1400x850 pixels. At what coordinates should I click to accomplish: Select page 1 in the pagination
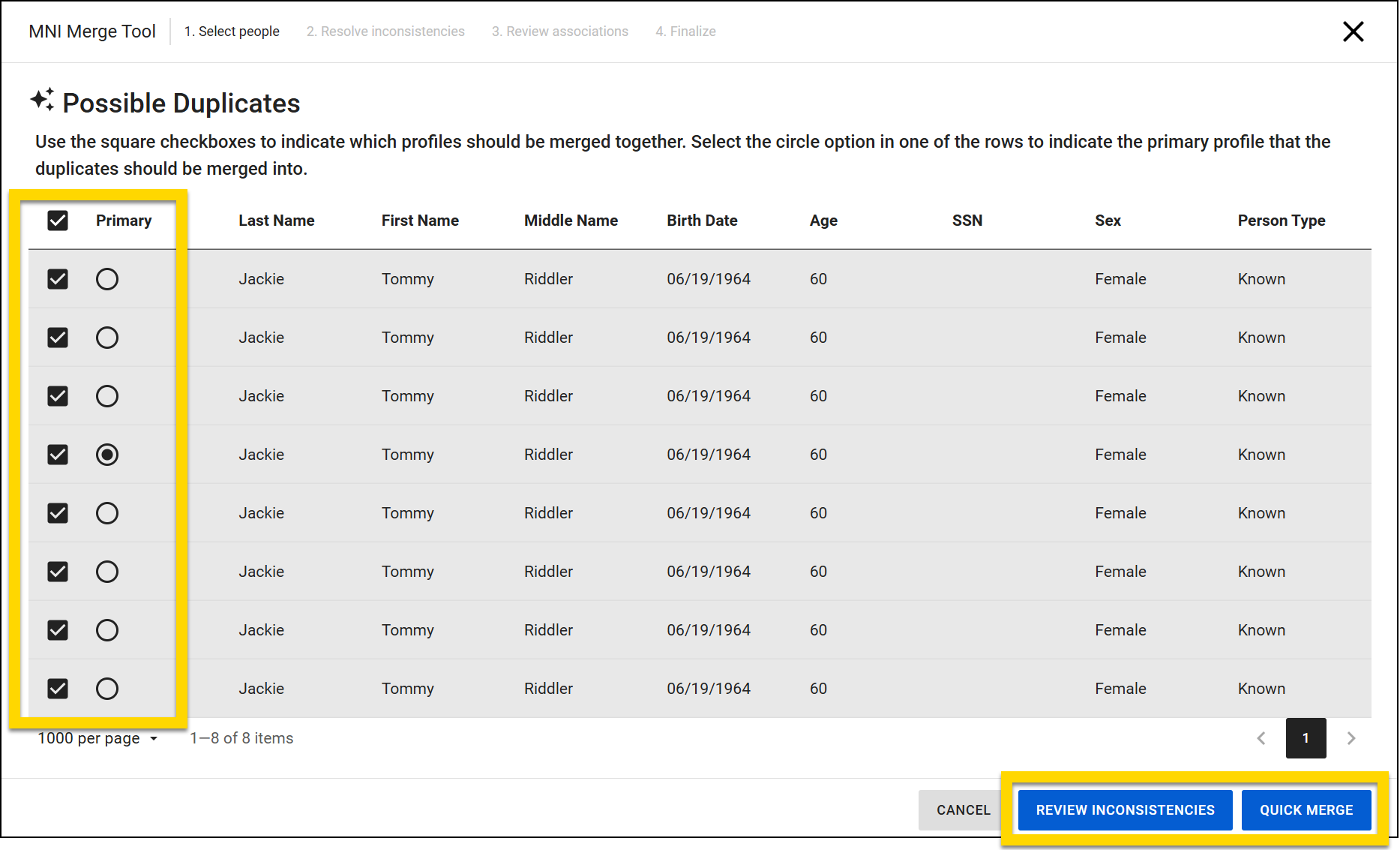coord(1306,738)
